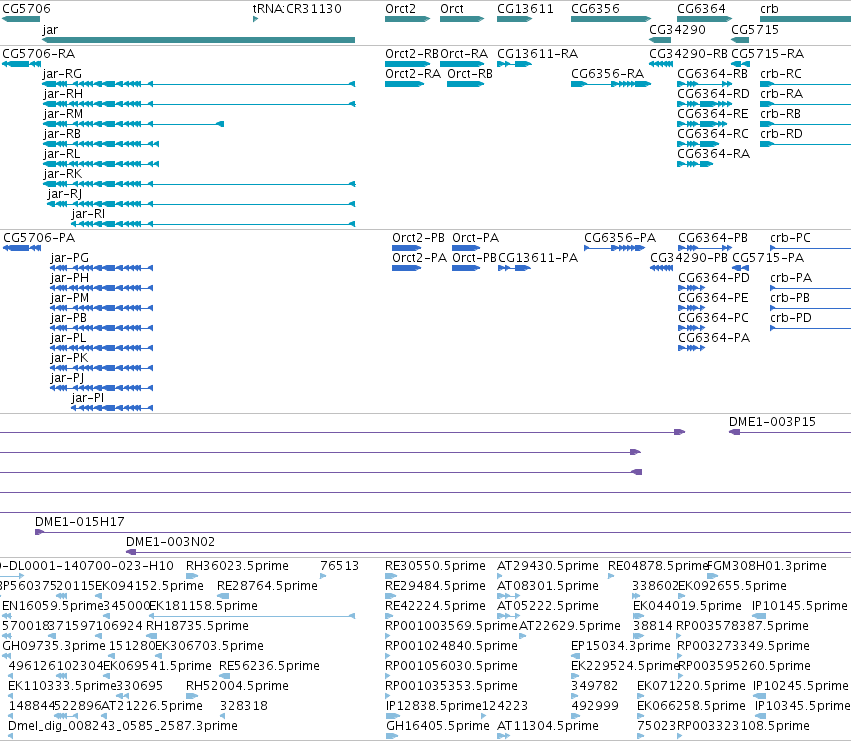Select the CG6364-RB transcript label
The width and height of the screenshot is (851, 741).
coord(713,74)
